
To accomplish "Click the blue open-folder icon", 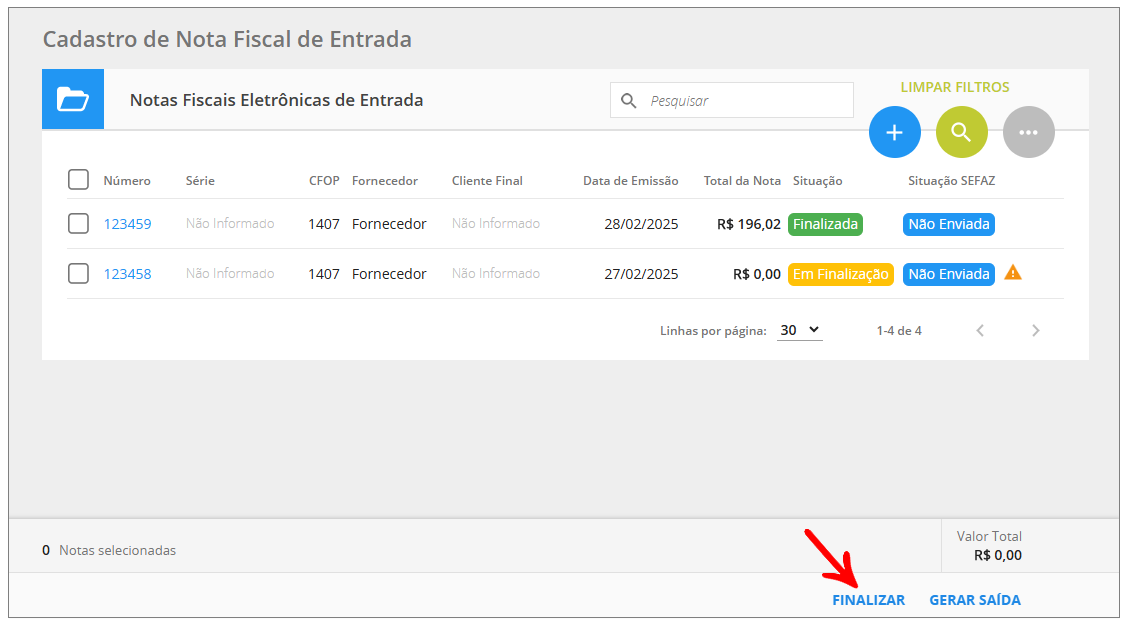I will coord(73,99).
